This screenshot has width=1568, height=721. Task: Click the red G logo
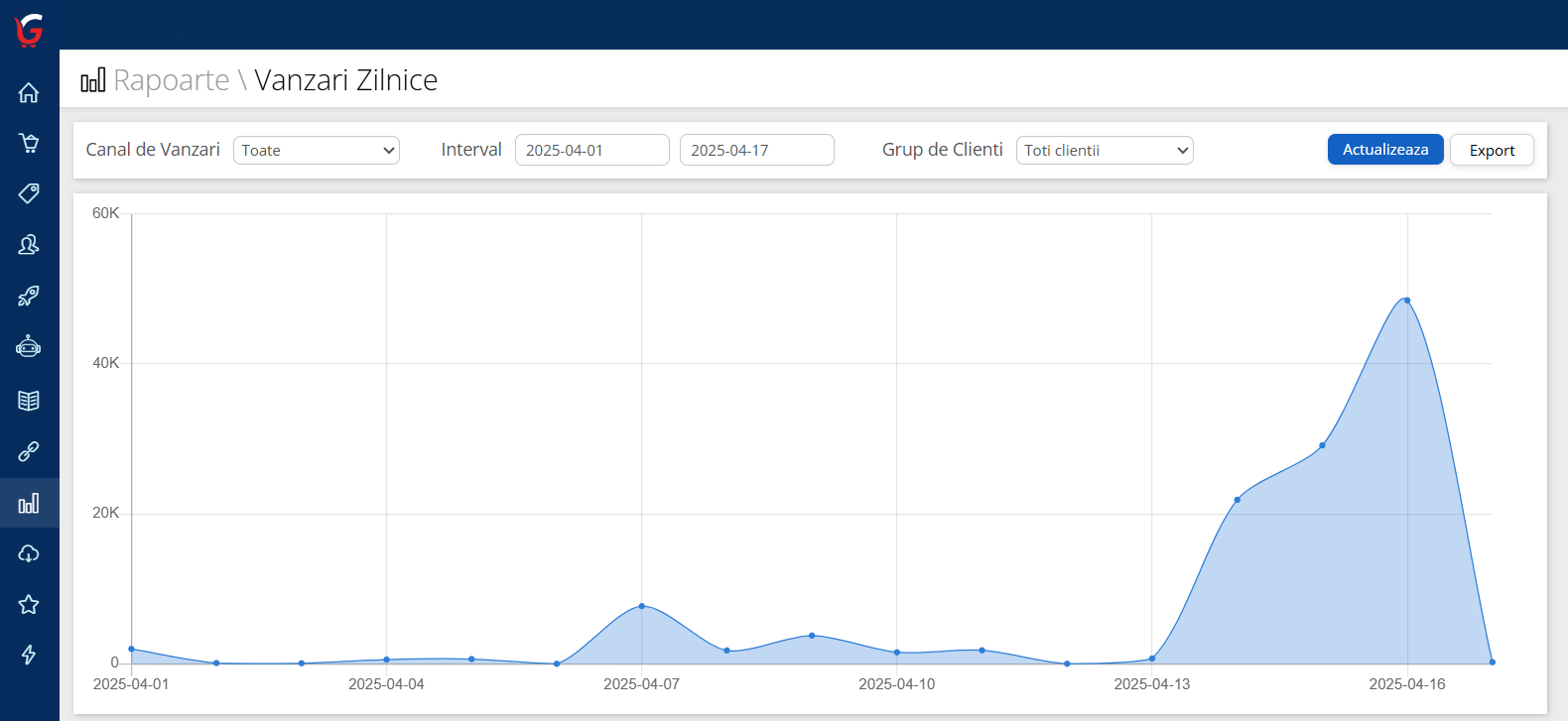pyautogui.click(x=30, y=30)
